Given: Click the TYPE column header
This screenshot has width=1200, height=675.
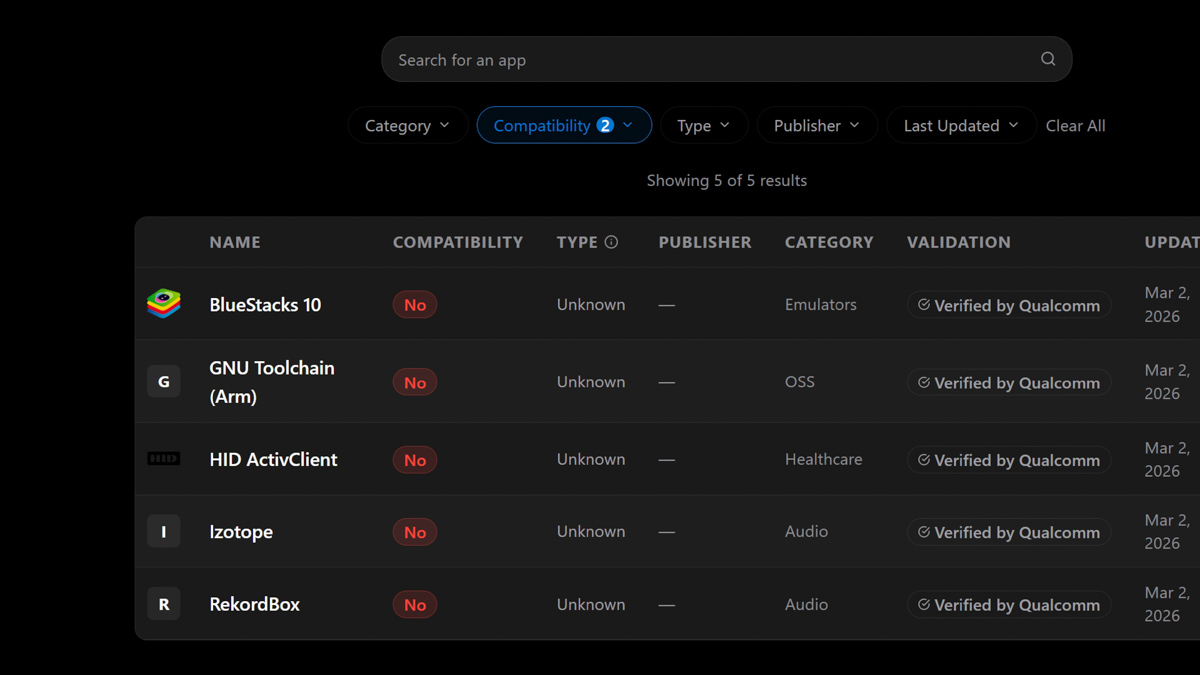Looking at the screenshot, I should [x=577, y=242].
